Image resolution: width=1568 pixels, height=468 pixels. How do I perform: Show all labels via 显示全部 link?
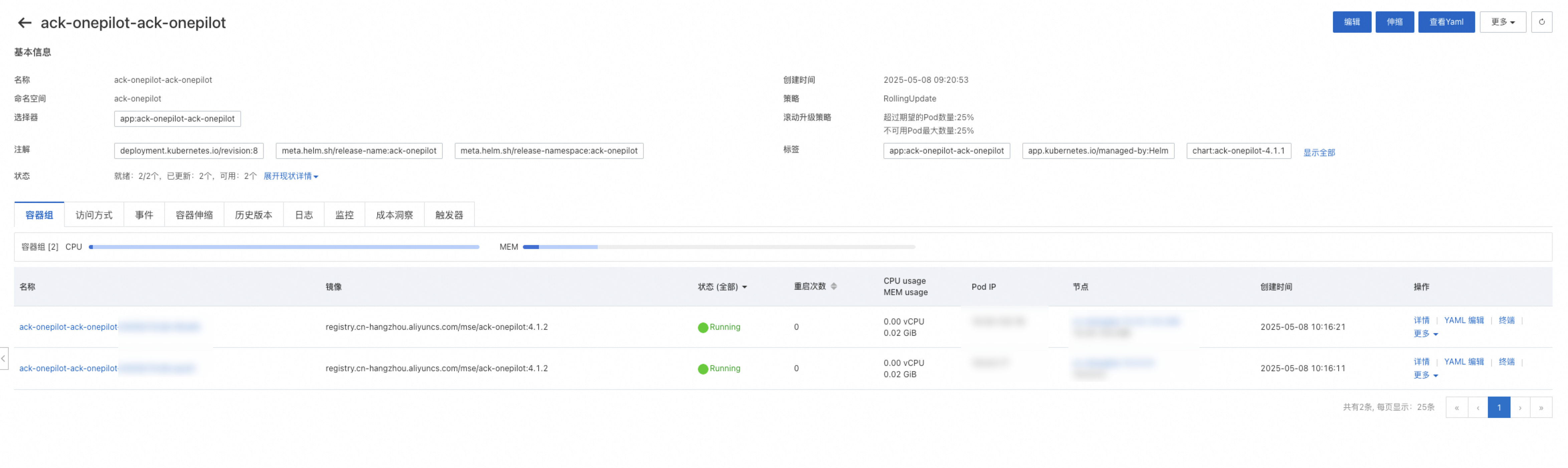click(x=1319, y=152)
